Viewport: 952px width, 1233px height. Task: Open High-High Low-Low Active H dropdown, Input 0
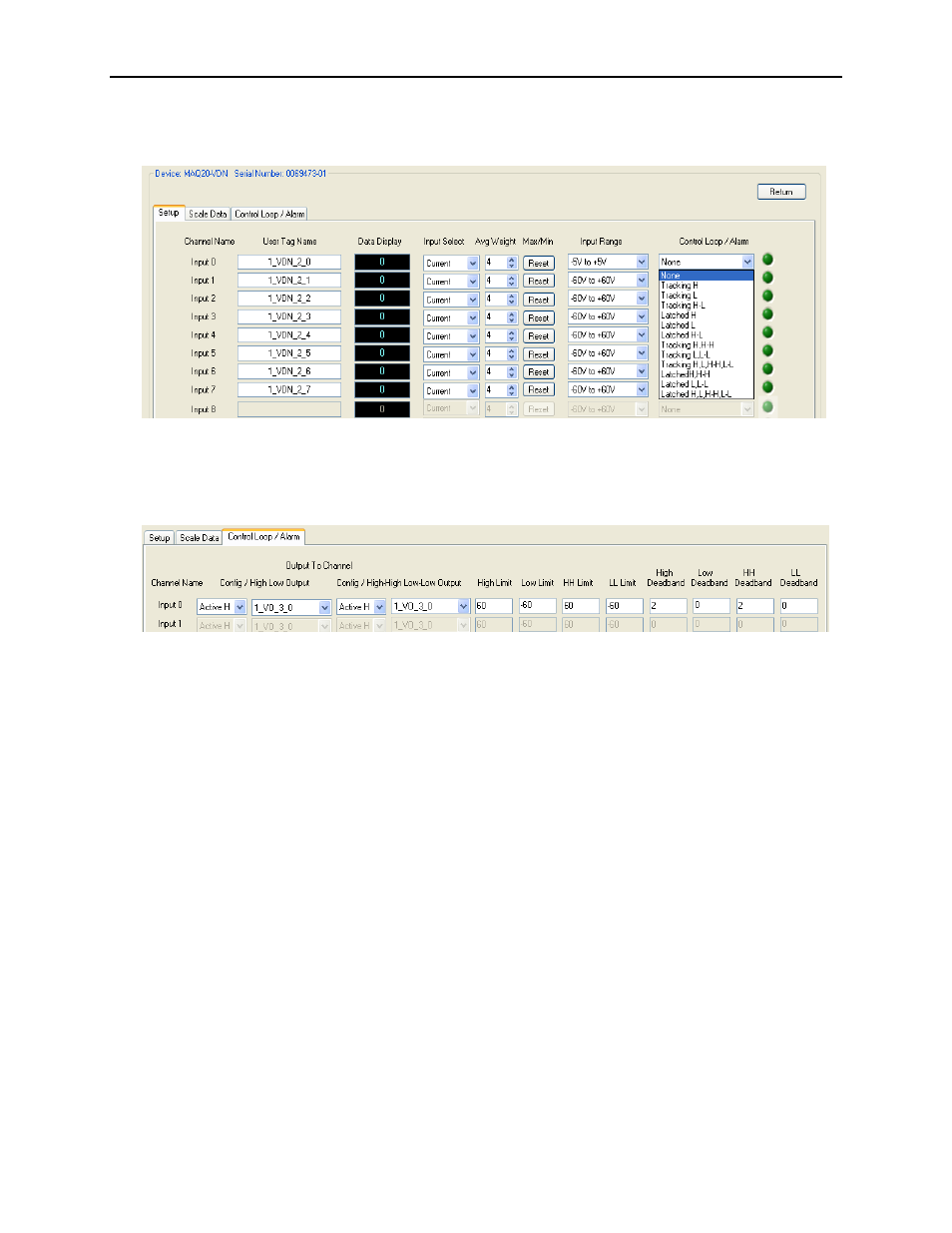click(x=361, y=607)
